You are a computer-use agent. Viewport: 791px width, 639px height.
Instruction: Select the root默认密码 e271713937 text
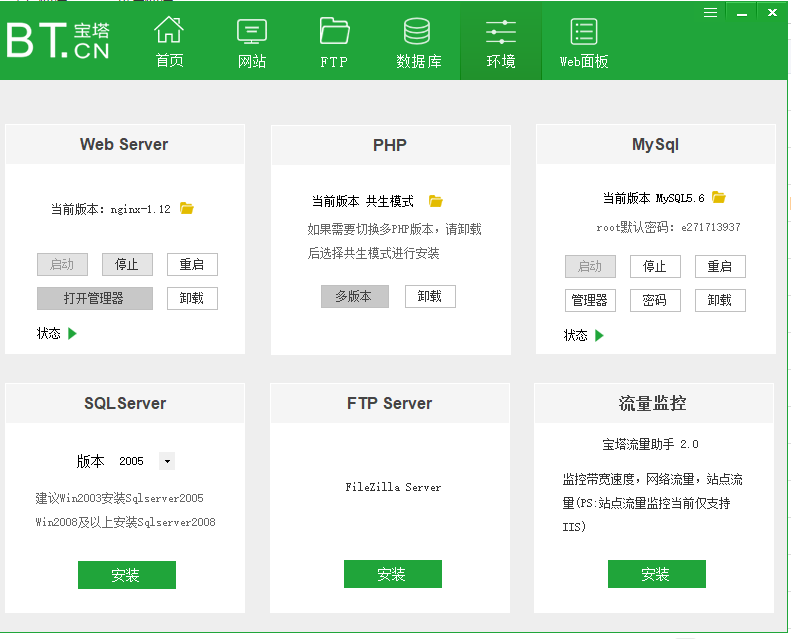[x=668, y=227]
